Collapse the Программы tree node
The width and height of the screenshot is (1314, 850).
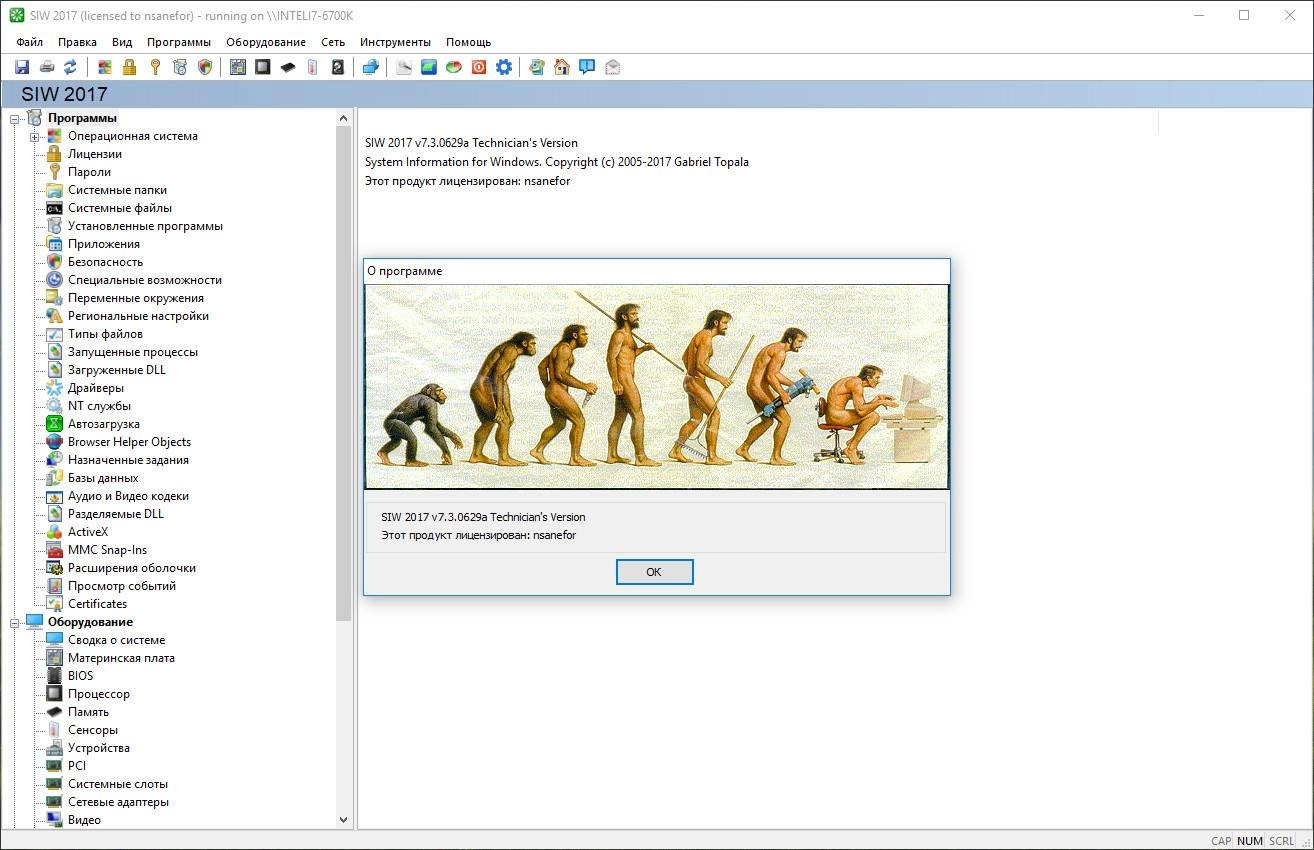tap(15, 118)
